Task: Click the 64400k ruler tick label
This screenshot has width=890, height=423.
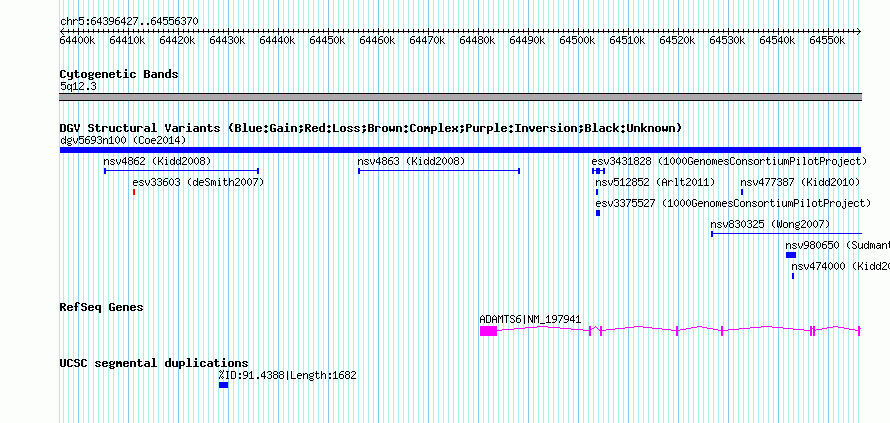Action: pos(78,40)
